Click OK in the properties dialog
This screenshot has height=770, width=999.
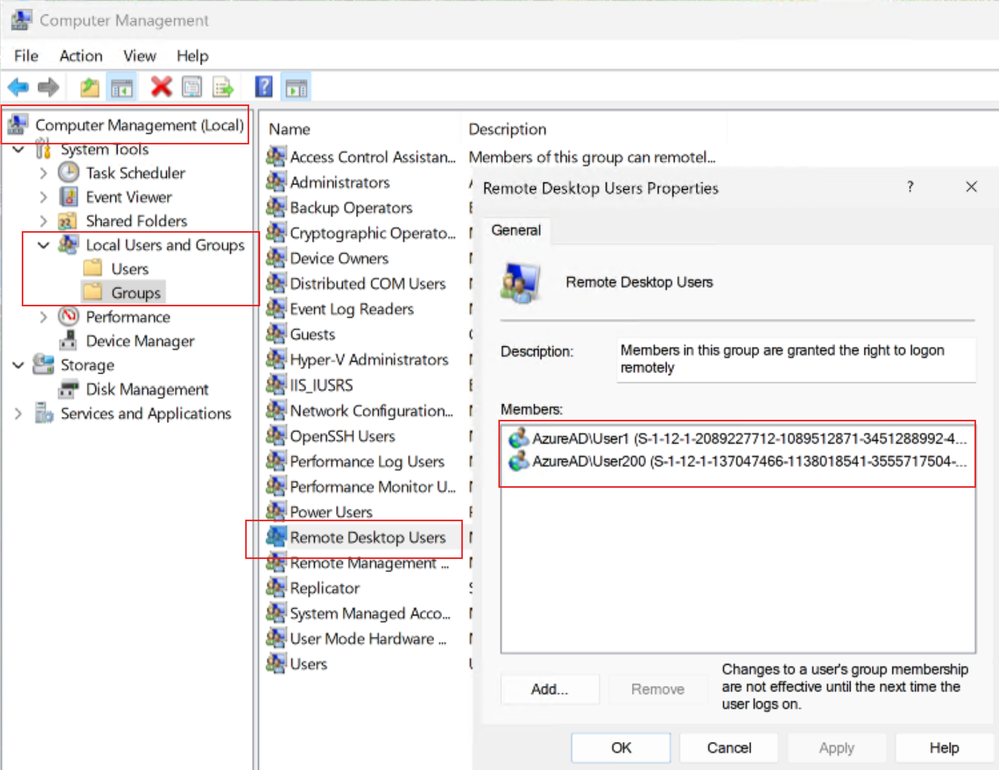621,748
